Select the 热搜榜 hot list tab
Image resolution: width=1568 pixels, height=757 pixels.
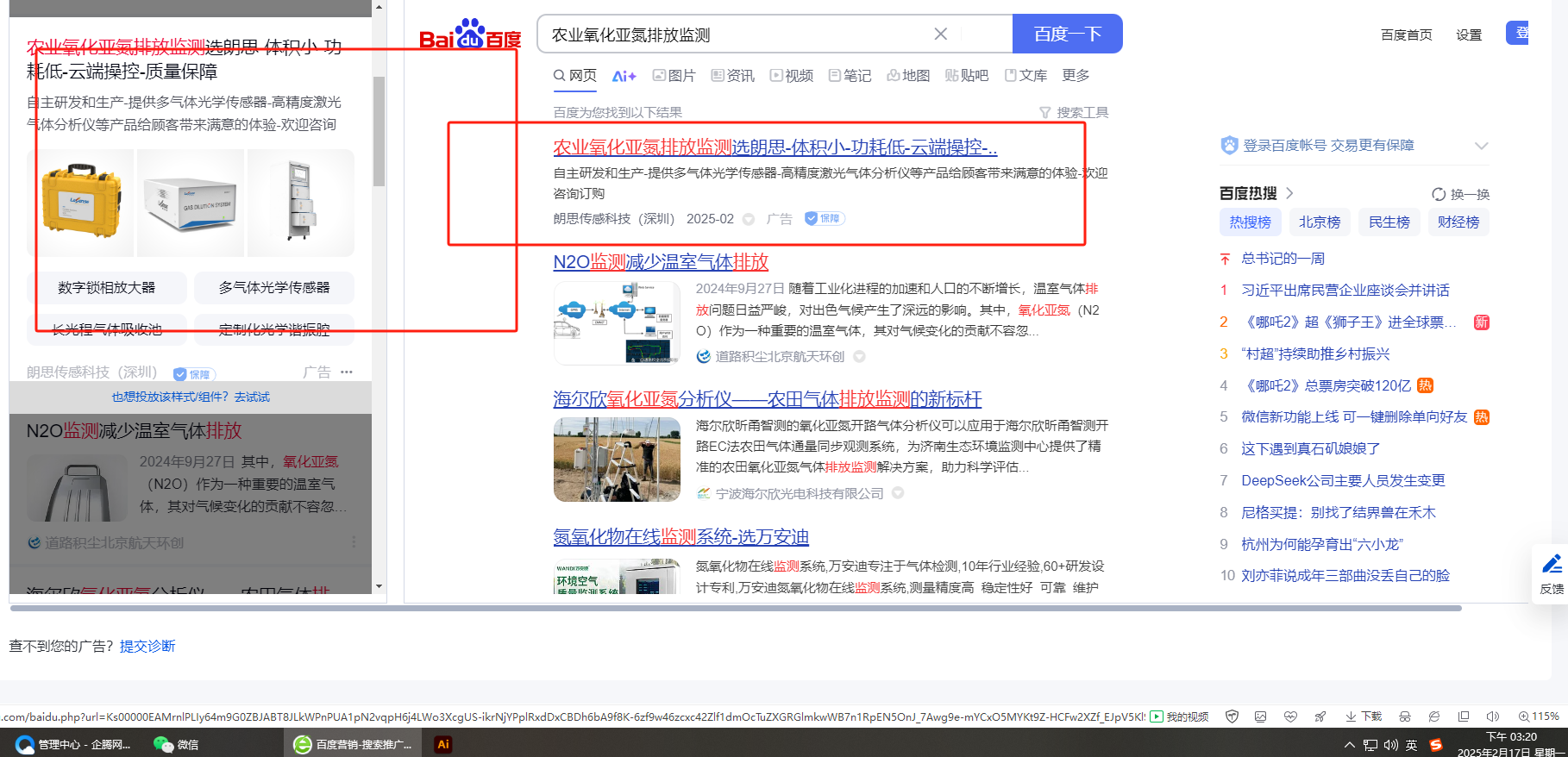pos(1251,222)
